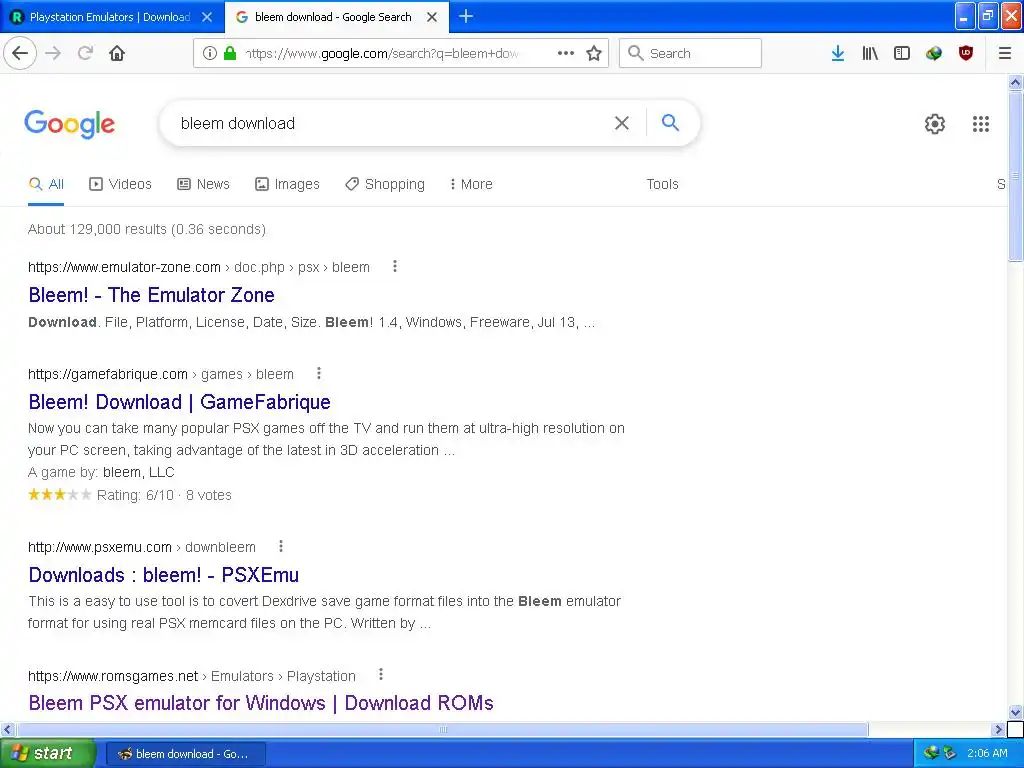Focus the Google search query field

[x=392, y=123]
